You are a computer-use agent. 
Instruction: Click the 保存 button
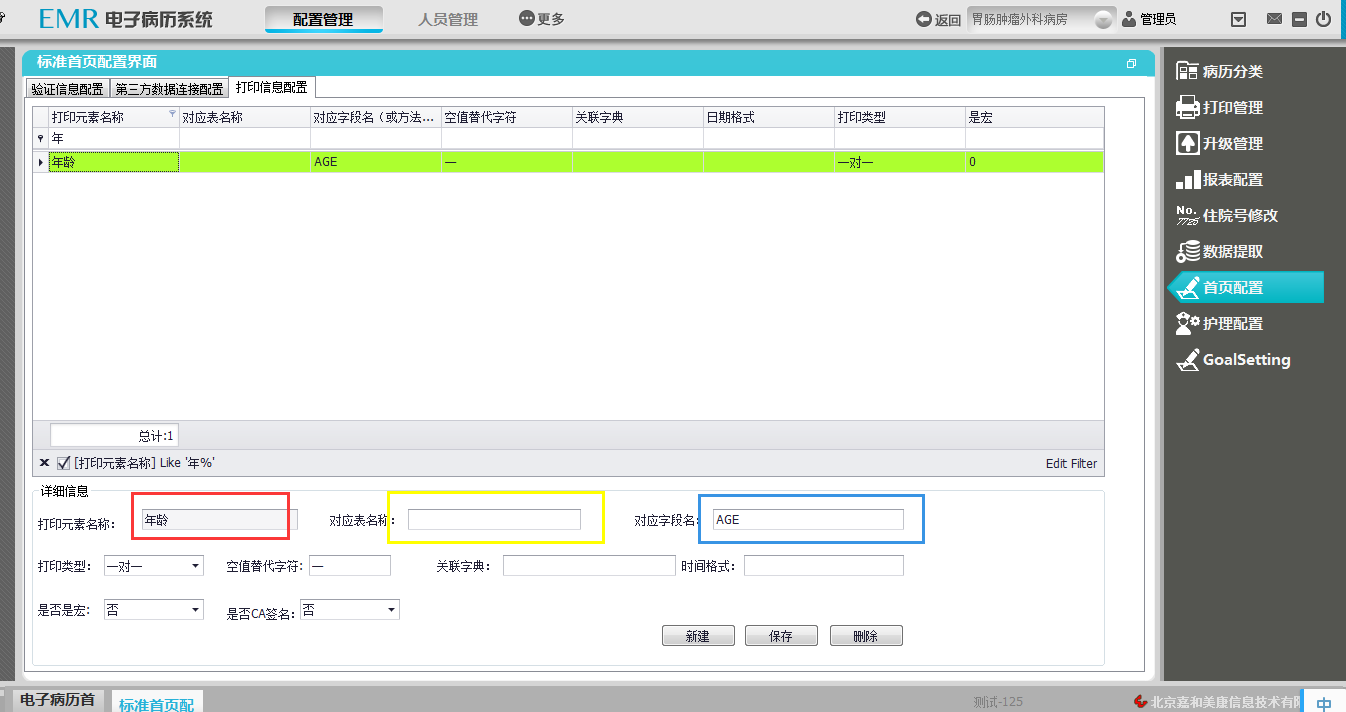click(x=781, y=636)
